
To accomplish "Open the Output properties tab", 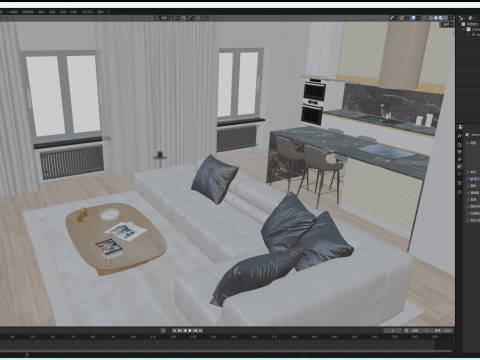I will point(459,152).
